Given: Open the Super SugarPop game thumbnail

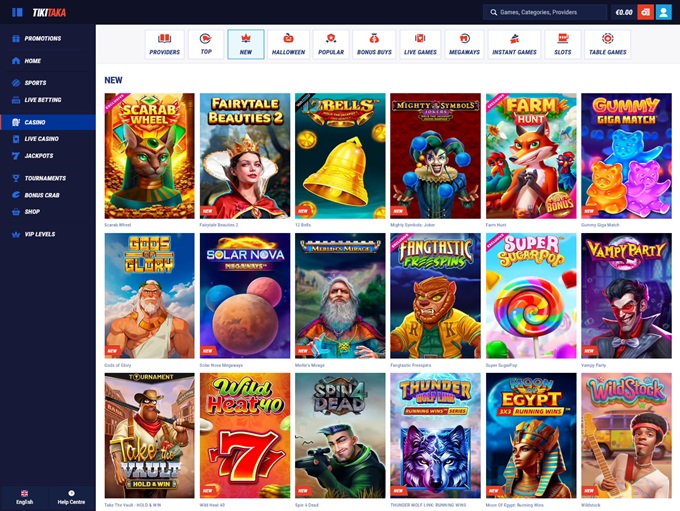Looking at the screenshot, I should click(531, 296).
